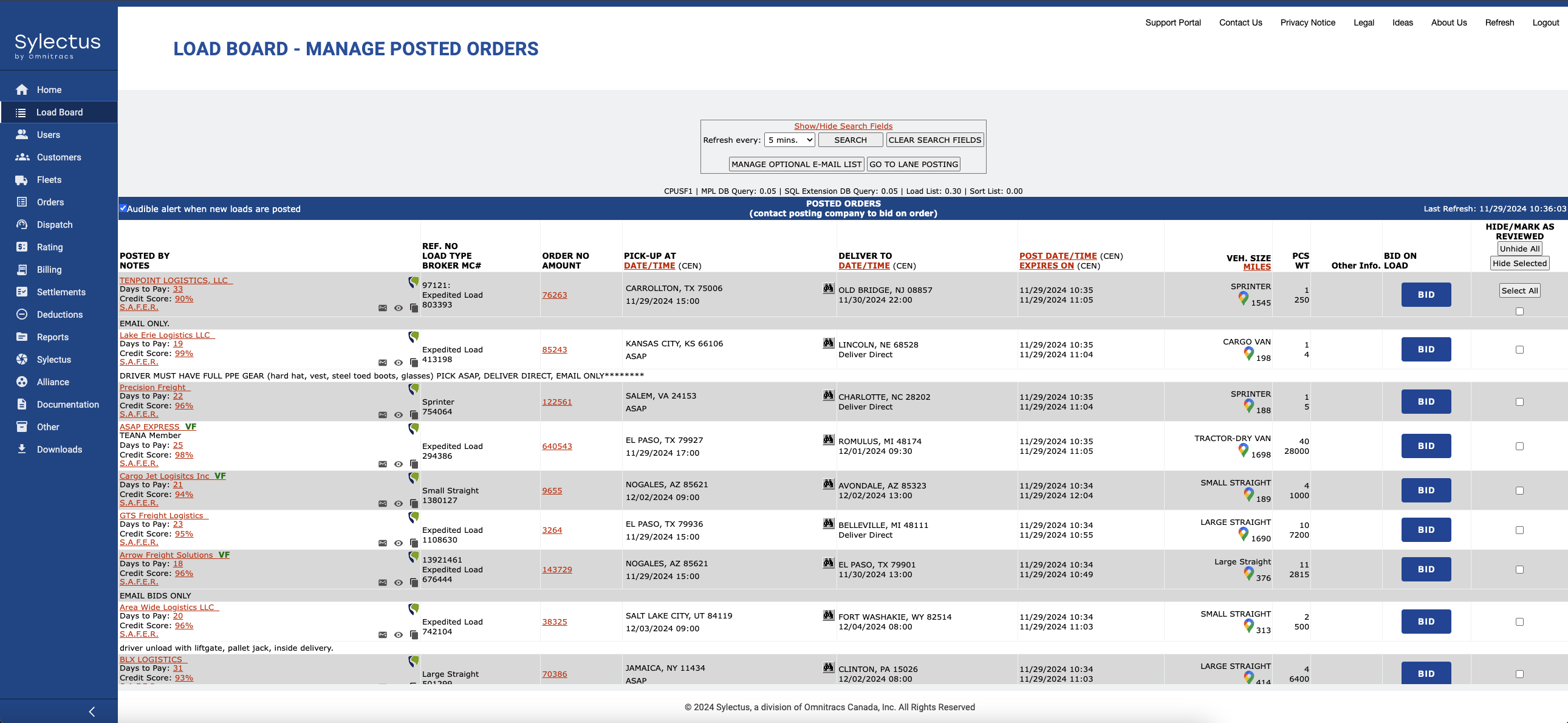Sort by POST DATE/TIME column header
This screenshot has height=723, width=1568.
[x=1057, y=256]
